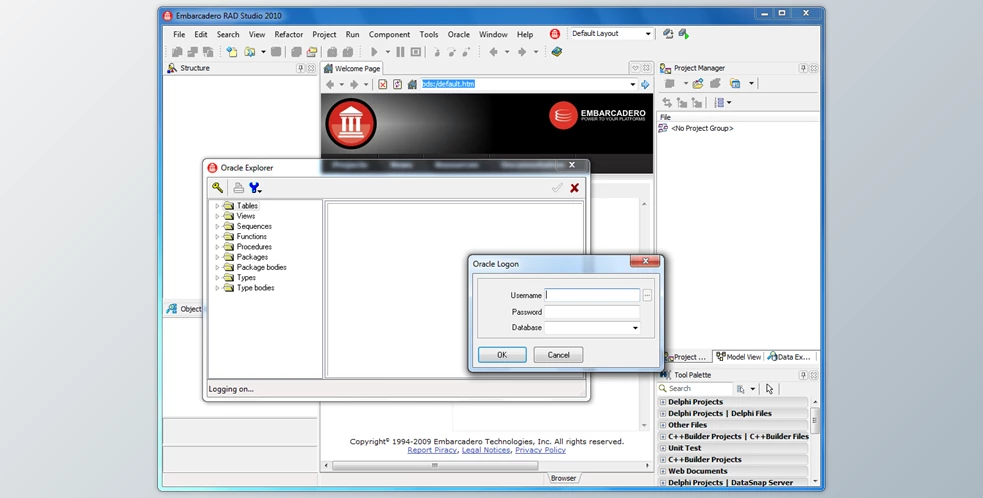Select the <No Project Group> item
Screen dimensions: 983x498
(702, 129)
